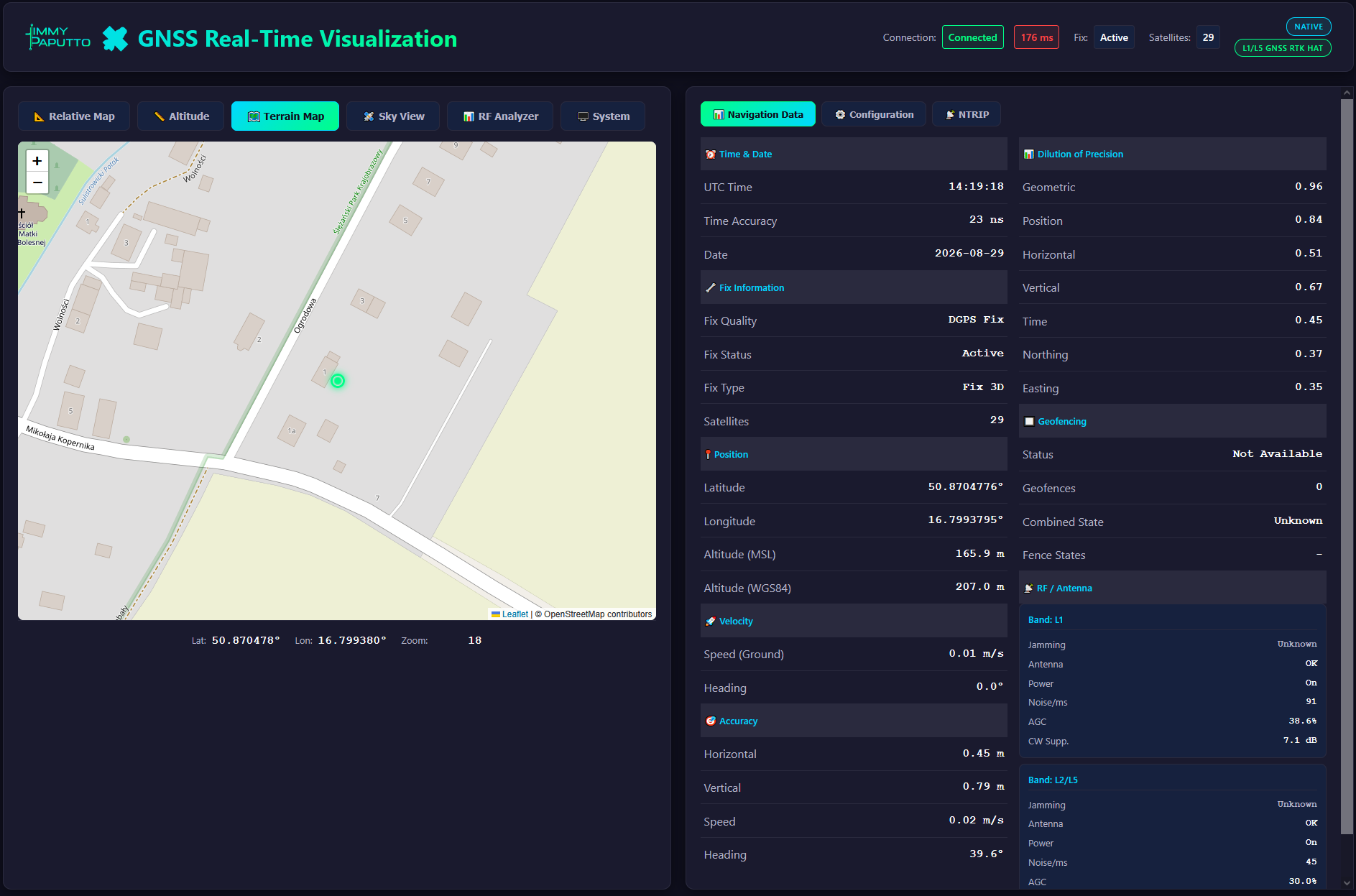Viewport: 1356px width, 896px height.
Task: Click the Geofencing section square icon
Action: point(1029,422)
